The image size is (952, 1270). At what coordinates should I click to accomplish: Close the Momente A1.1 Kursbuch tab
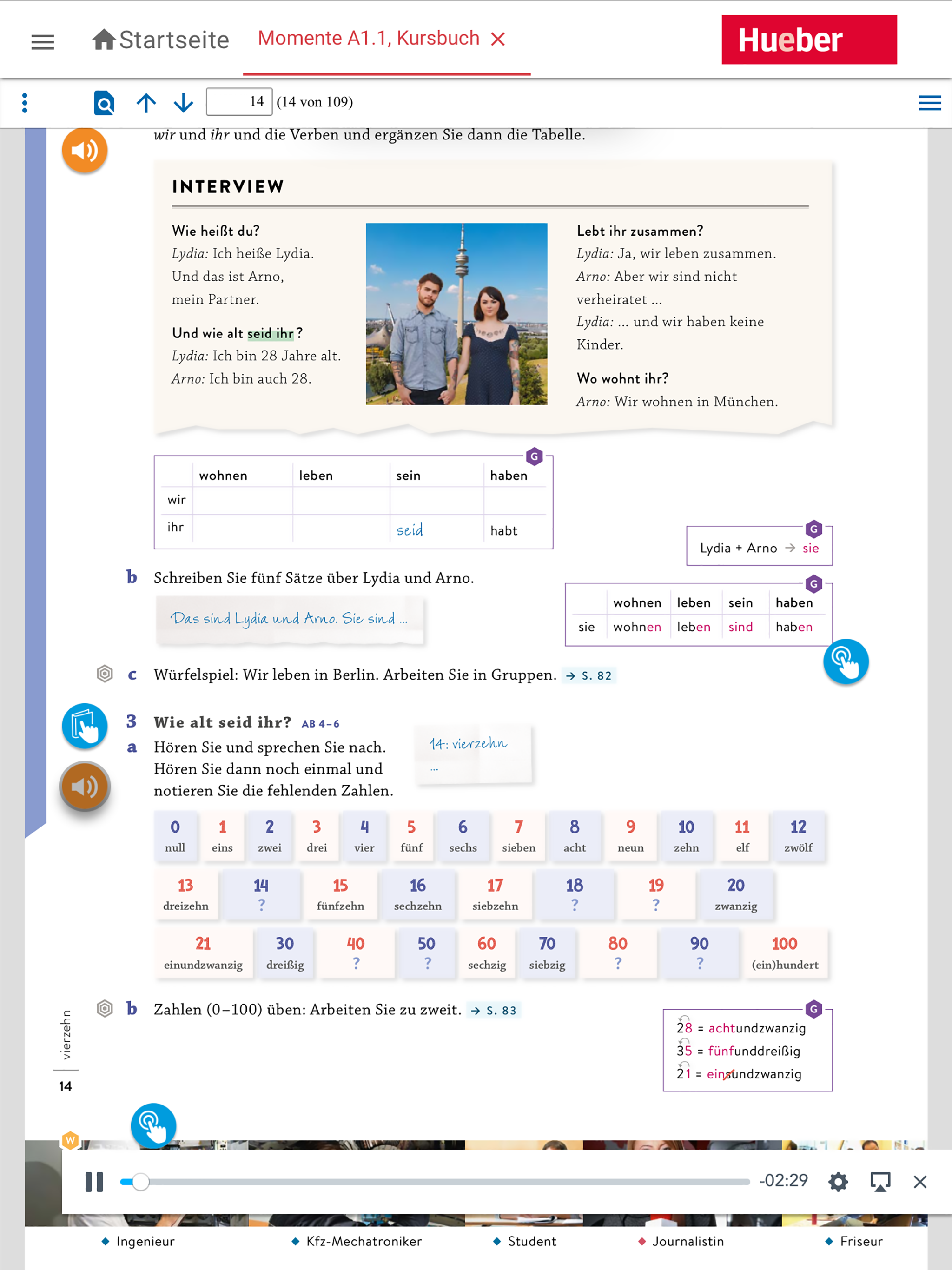(x=498, y=39)
